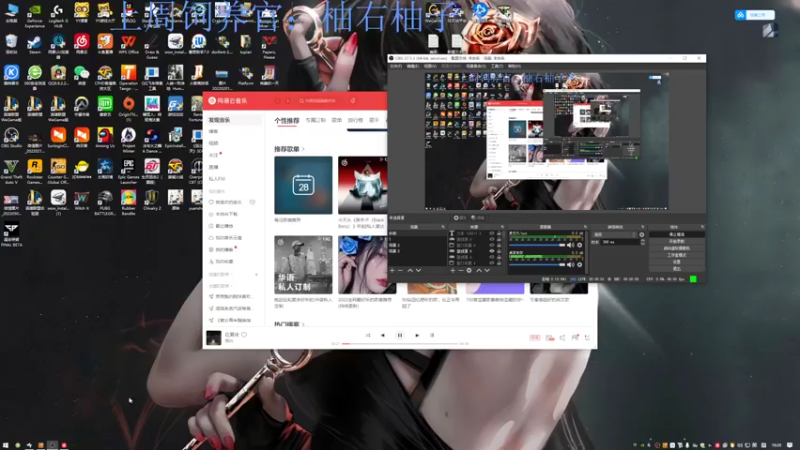Click 启动虚拟摄像机 in OBS controls

coord(677,248)
